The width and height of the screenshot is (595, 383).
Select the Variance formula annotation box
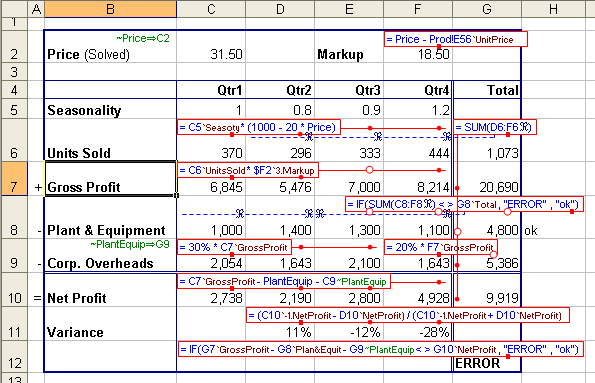coord(408,315)
